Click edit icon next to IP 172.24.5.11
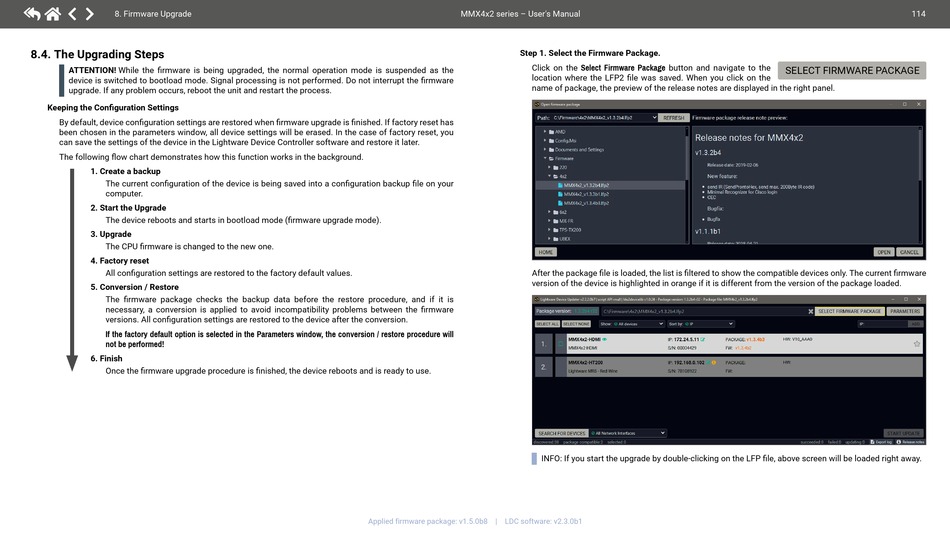Screen dimensions: 950x533 coord(703,340)
